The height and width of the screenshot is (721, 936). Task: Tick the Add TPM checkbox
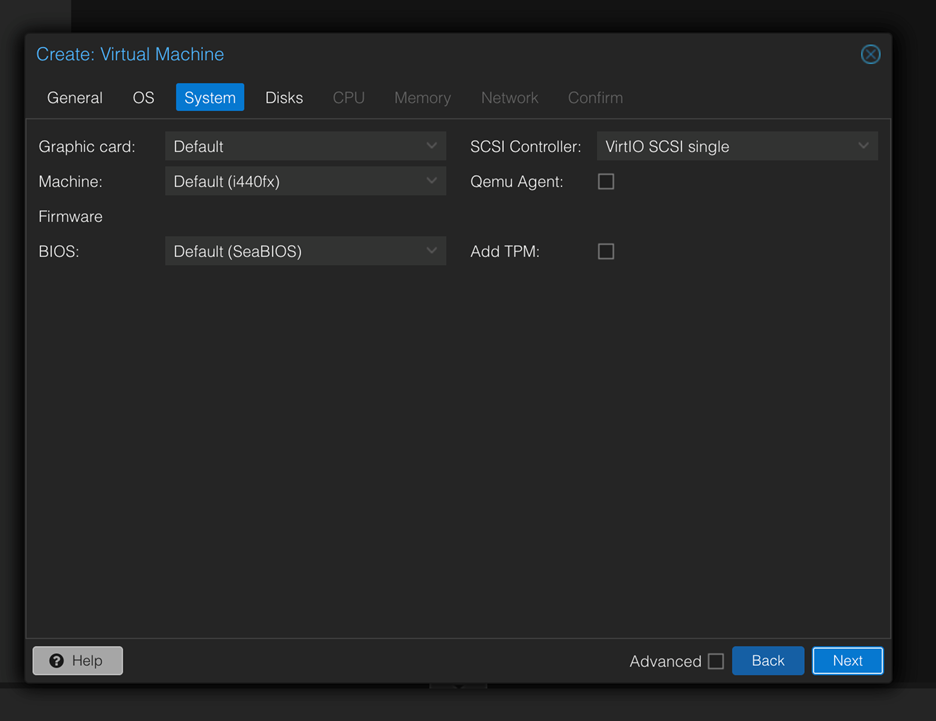pos(606,251)
